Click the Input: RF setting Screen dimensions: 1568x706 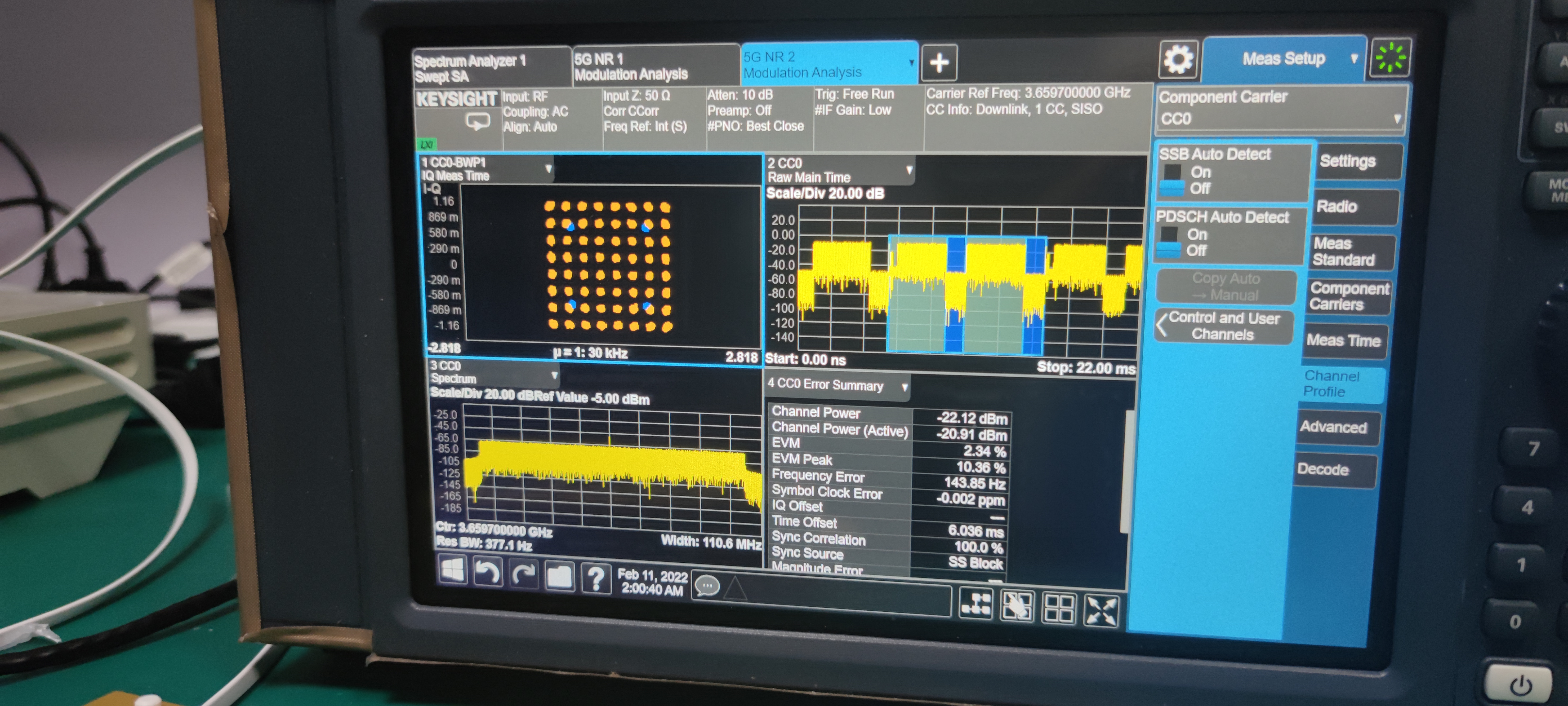point(525,97)
